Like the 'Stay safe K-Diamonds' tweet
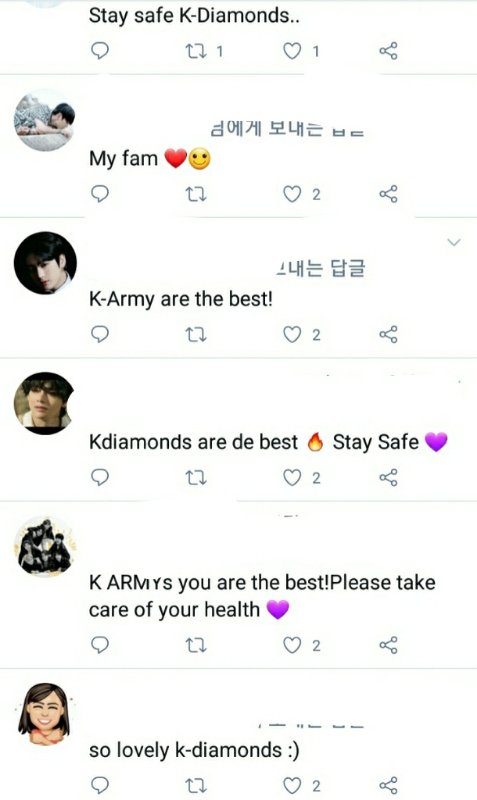Viewport: 477px width, 800px height. (292, 51)
